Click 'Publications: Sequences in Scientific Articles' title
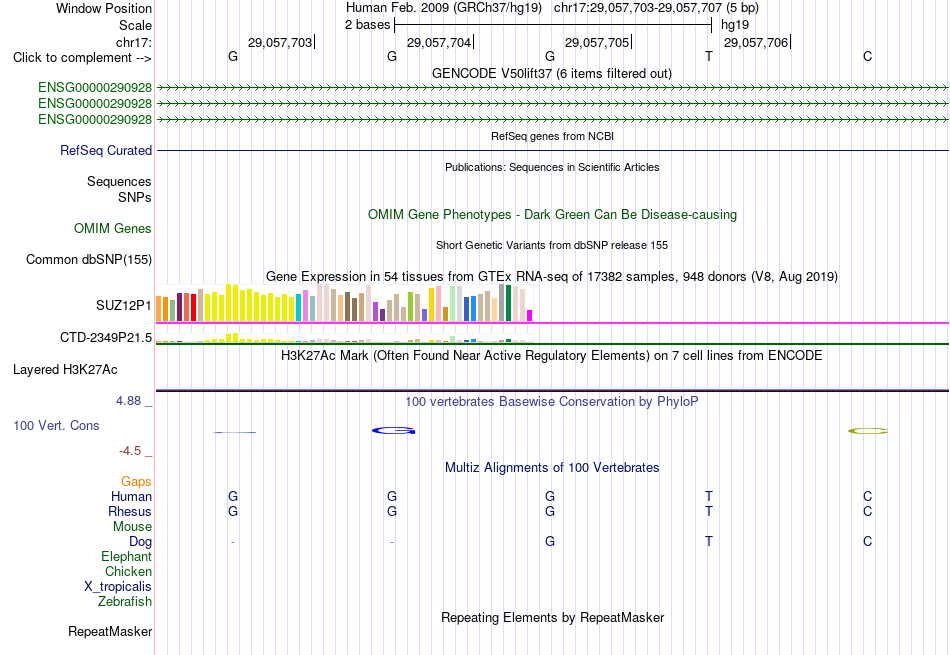This screenshot has height=655, width=950. click(x=552, y=167)
